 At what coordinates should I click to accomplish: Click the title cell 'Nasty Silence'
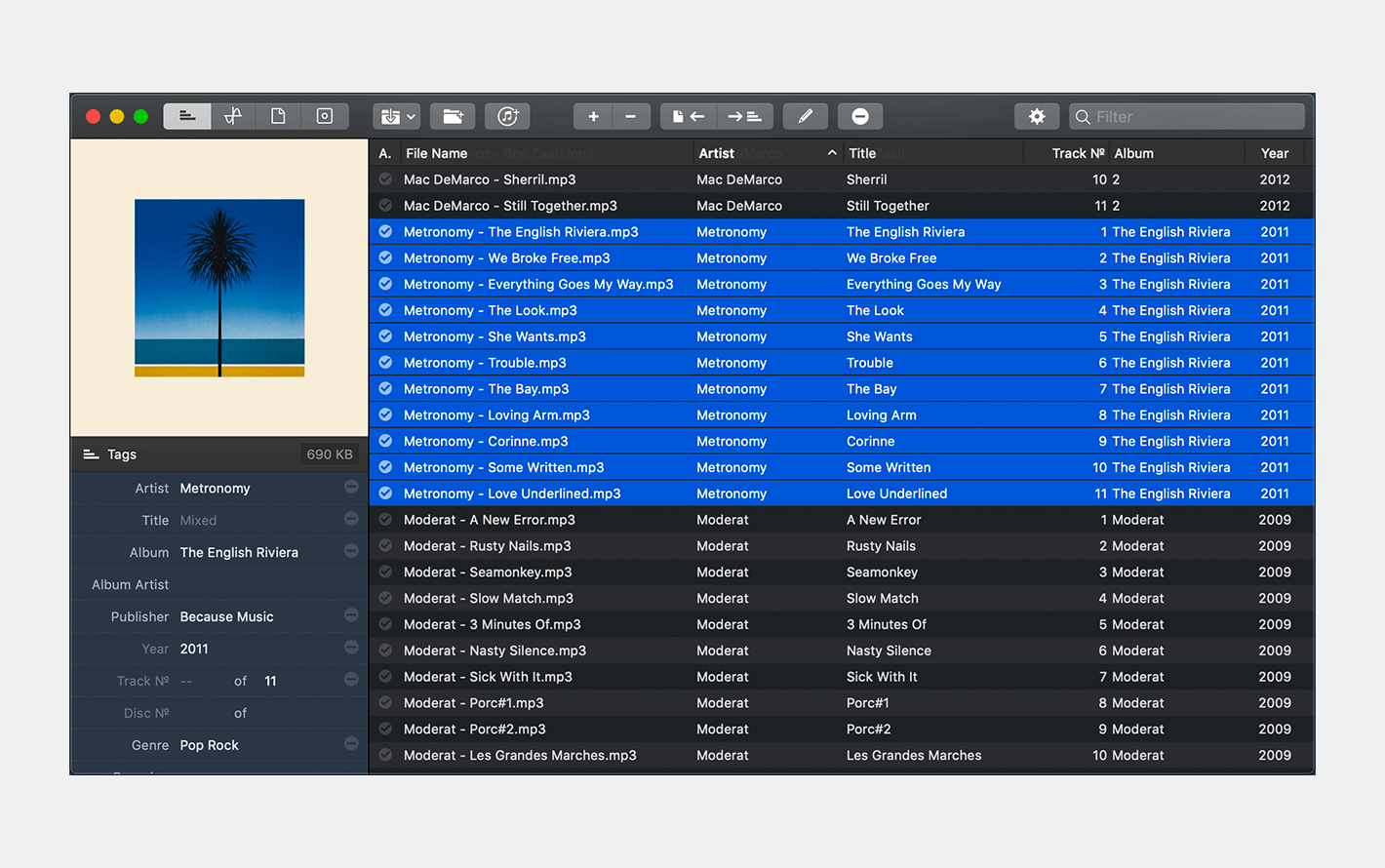coord(889,651)
